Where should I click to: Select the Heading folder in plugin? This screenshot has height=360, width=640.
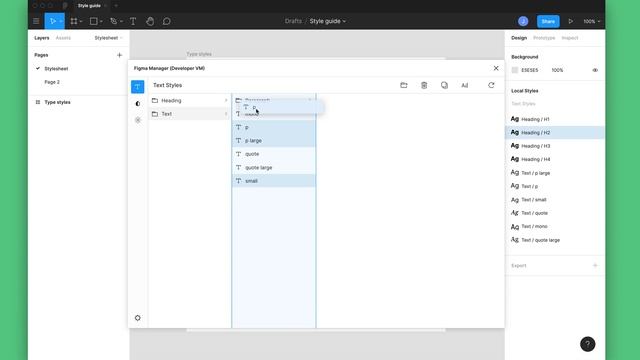tap(190, 100)
